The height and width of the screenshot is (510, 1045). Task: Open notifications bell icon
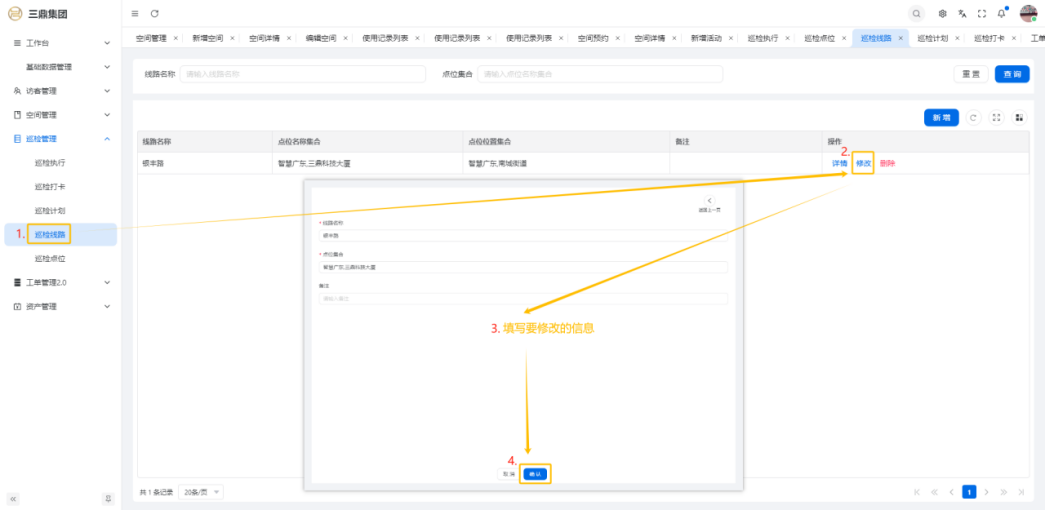pos(1001,13)
